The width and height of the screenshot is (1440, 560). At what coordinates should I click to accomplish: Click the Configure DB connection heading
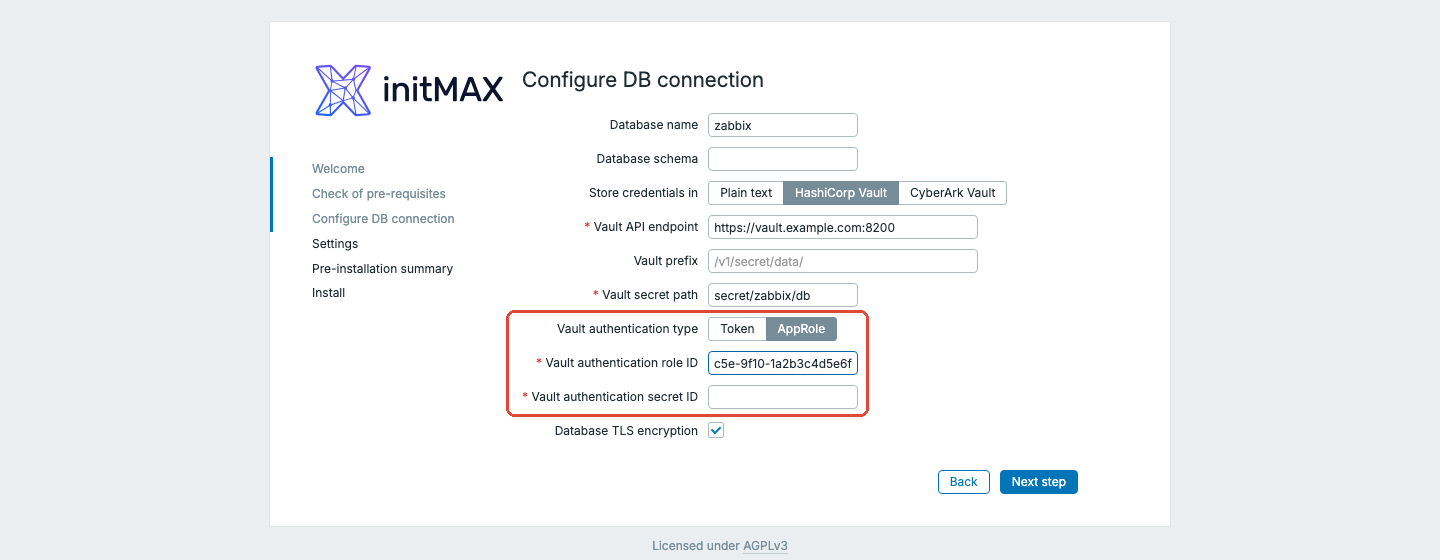tap(643, 80)
